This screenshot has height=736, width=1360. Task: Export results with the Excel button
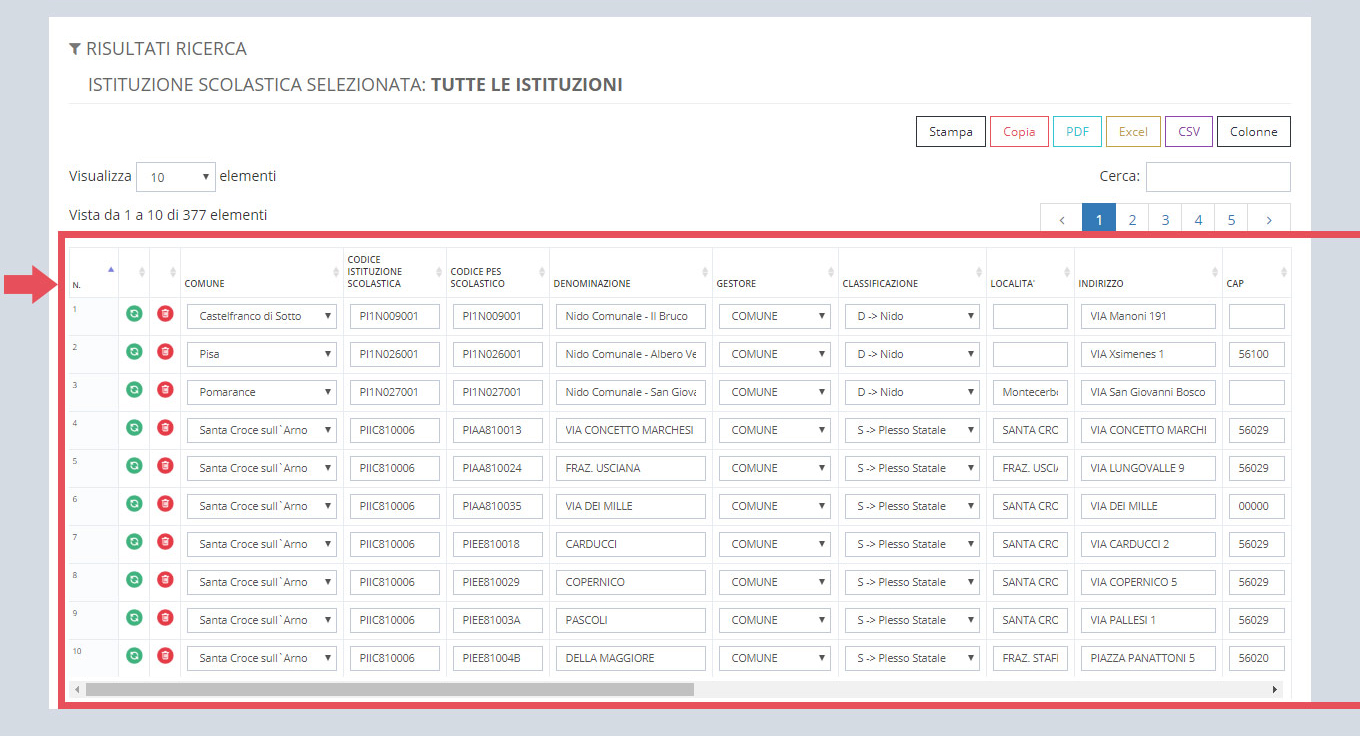(x=1133, y=132)
